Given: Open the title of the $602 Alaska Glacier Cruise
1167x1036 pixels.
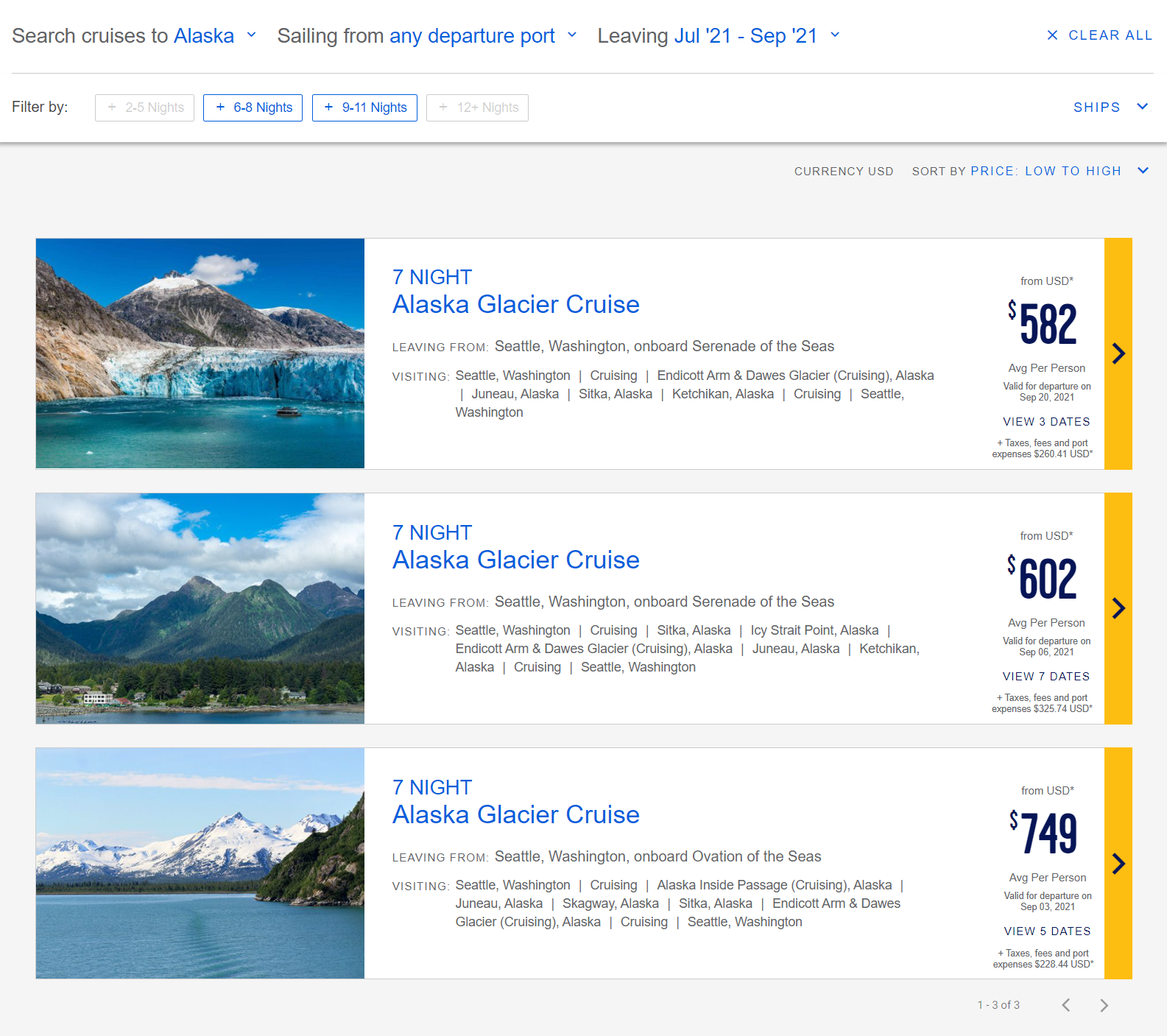Looking at the screenshot, I should (515, 560).
